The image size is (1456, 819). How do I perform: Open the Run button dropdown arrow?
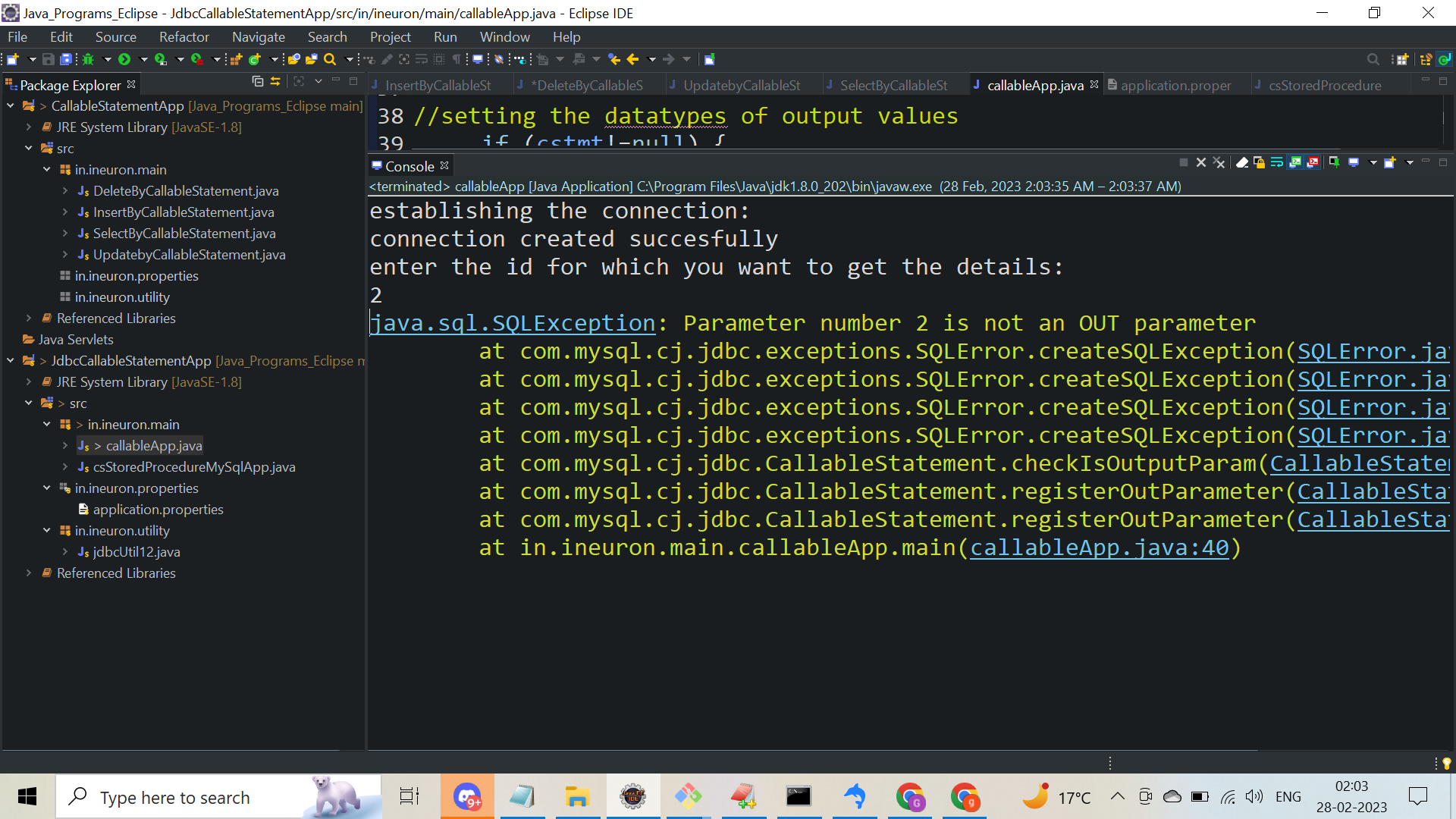(x=143, y=59)
